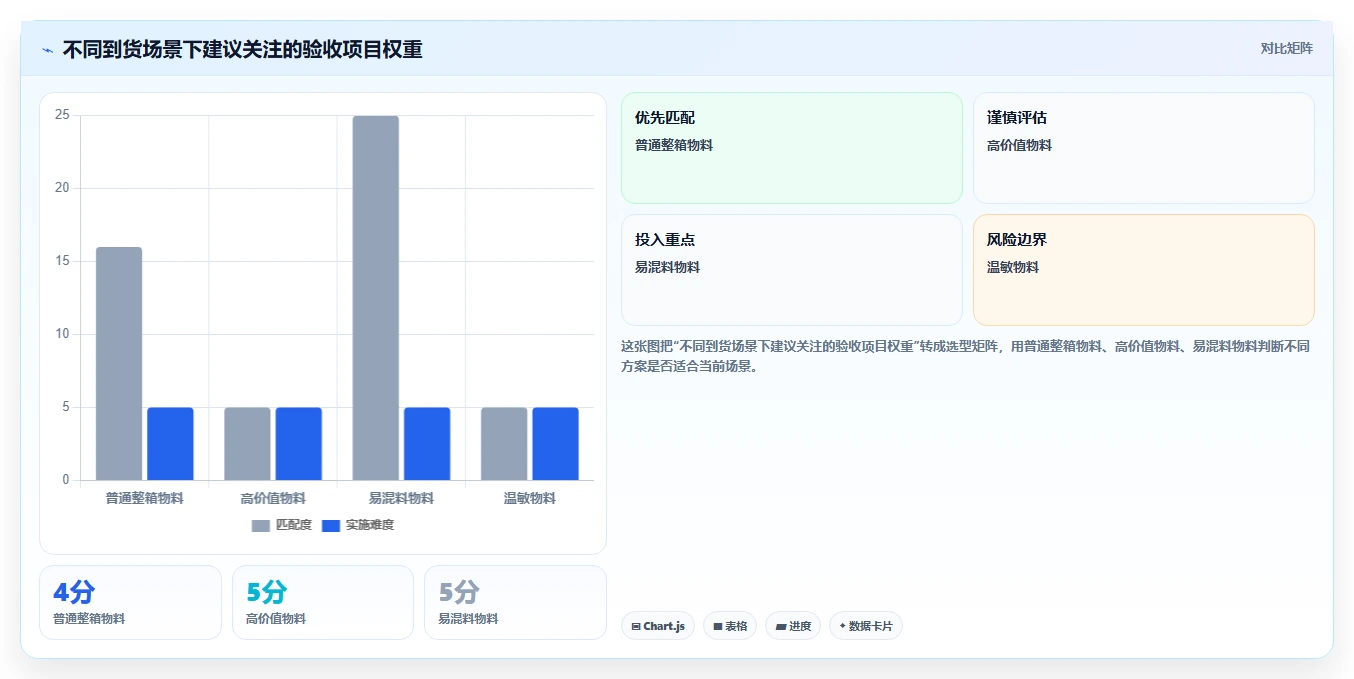The image size is (1354, 679).
Task: Click the x-axis label 高价值物料 under the chart
Action: (273, 498)
